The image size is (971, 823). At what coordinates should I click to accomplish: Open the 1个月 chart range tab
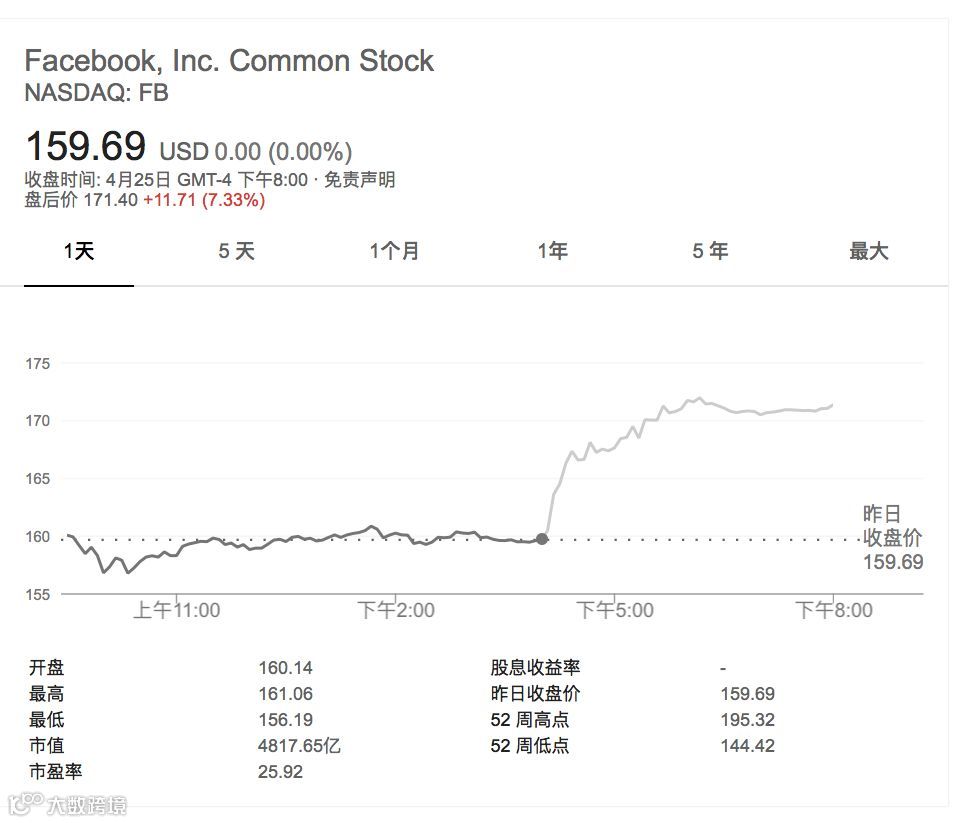[x=394, y=252]
